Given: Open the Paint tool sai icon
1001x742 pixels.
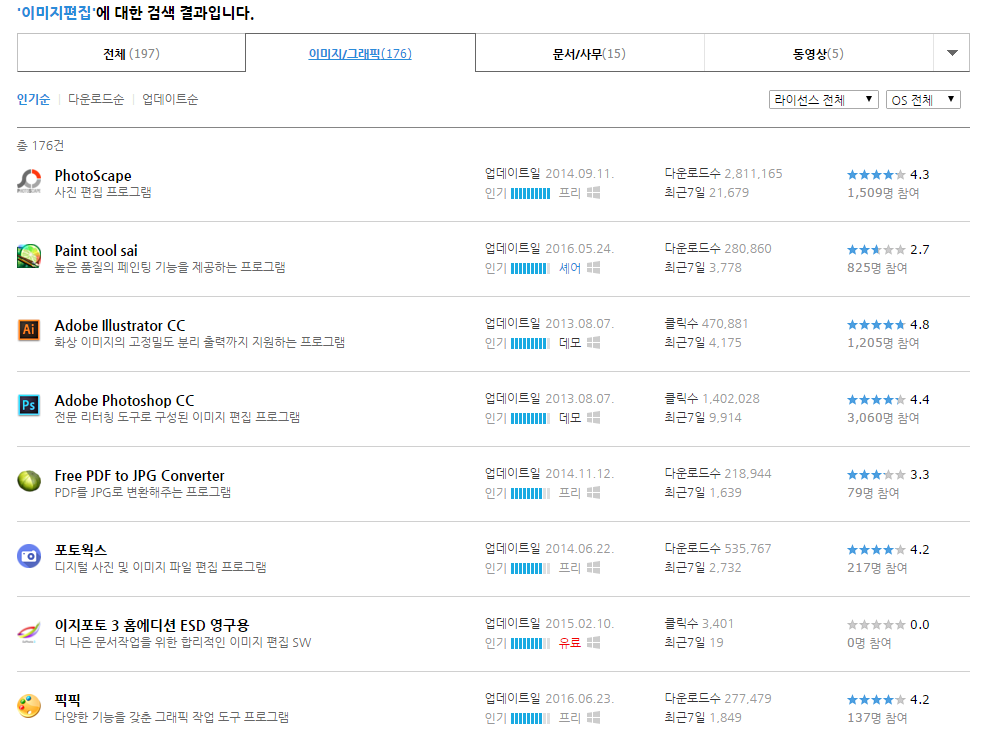Looking at the screenshot, I should point(29,256).
